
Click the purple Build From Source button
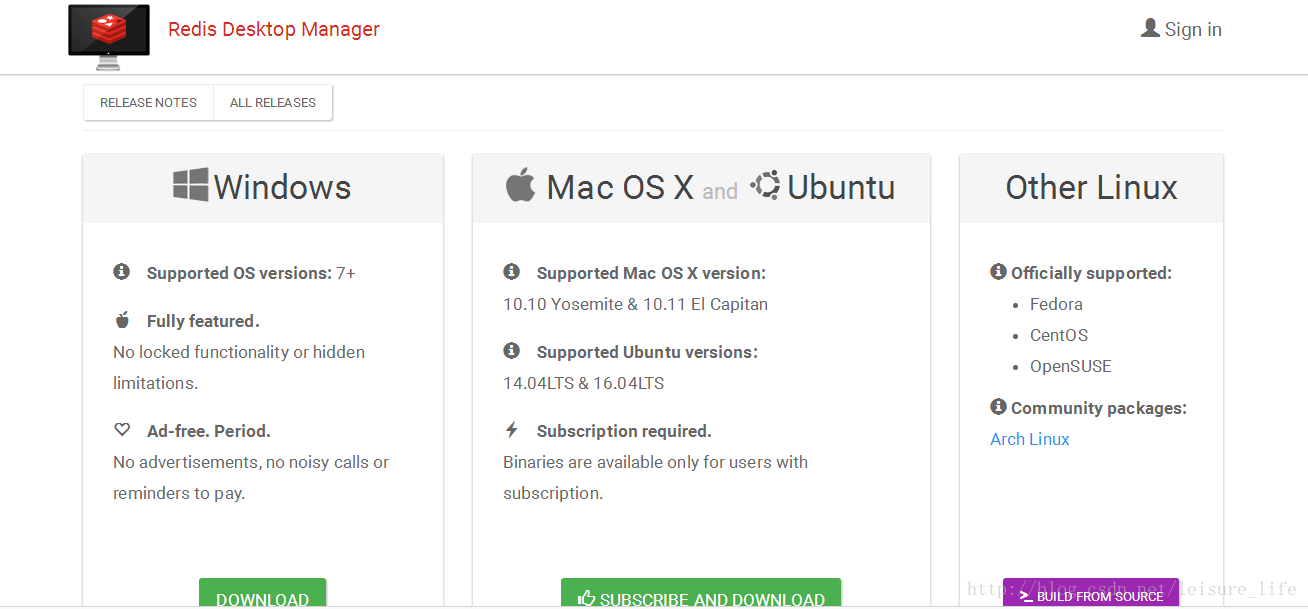click(1091, 593)
